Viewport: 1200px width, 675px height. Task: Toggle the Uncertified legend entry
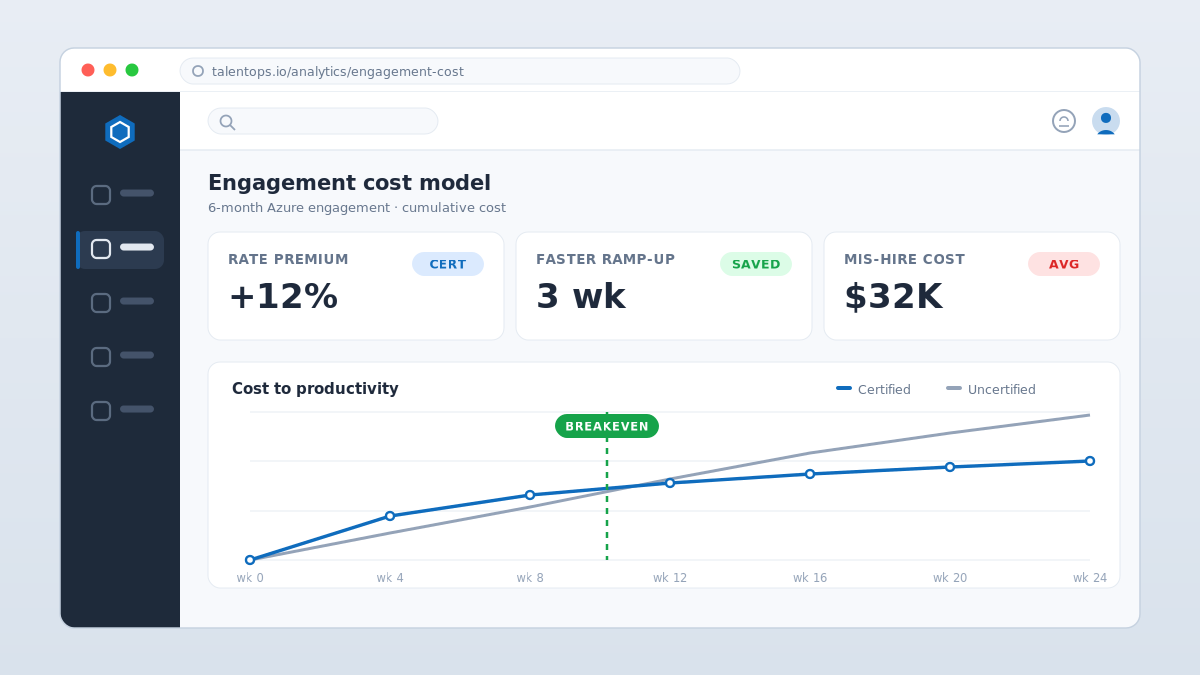[x=991, y=389]
